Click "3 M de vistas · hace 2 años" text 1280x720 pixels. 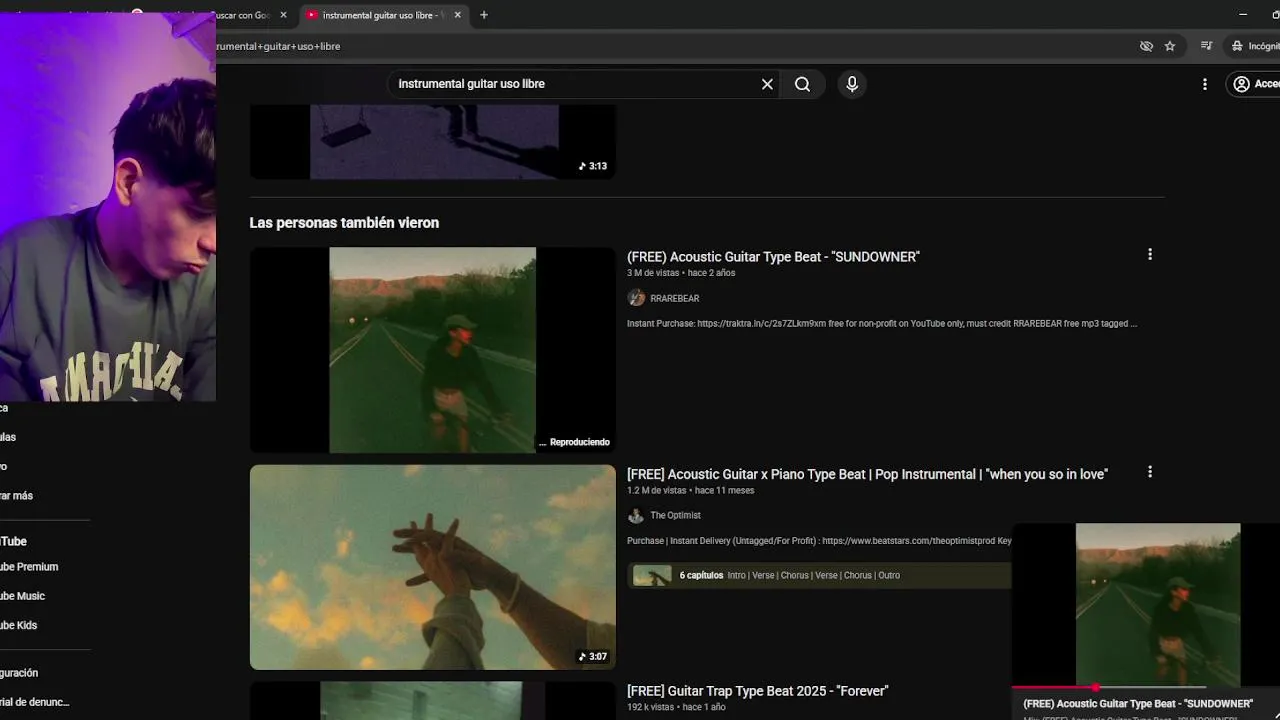point(681,273)
